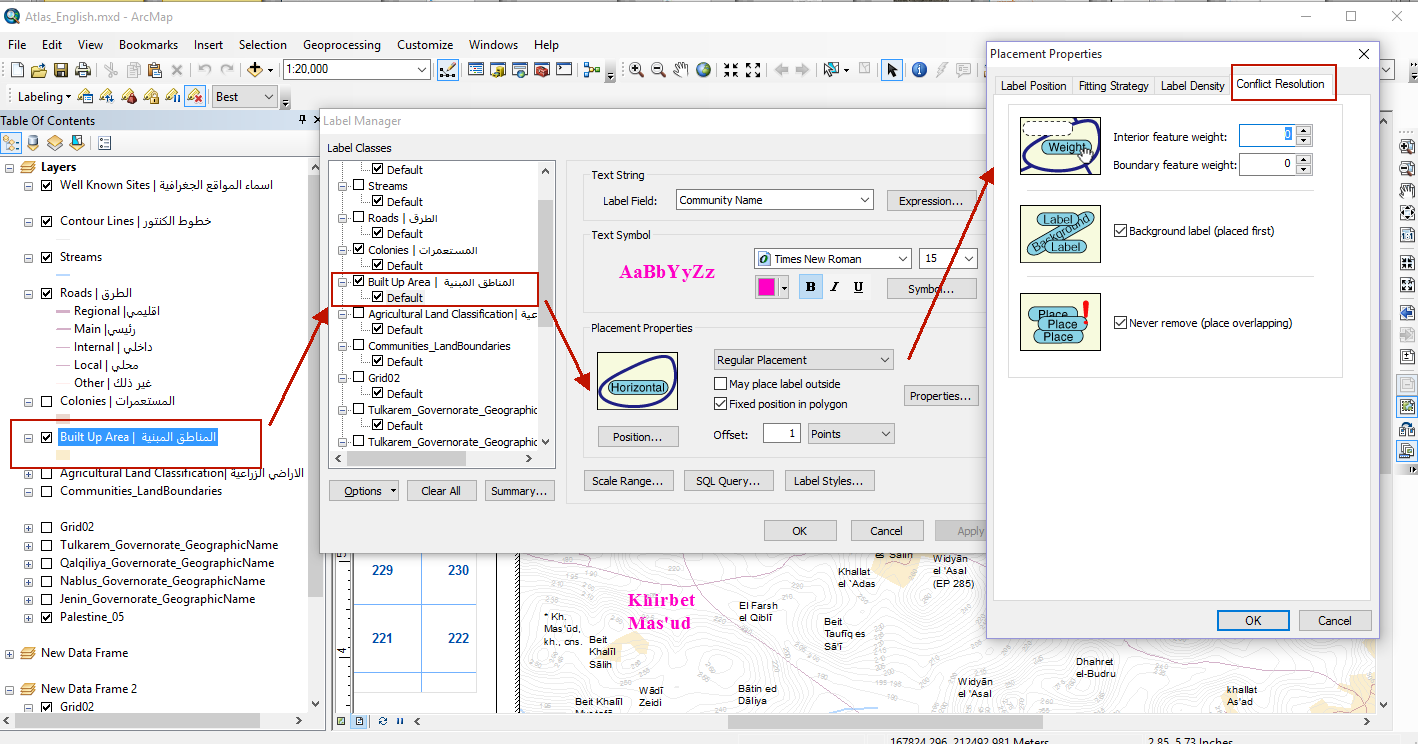This screenshot has height=744, width=1418.
Task: Select the Zoom Out tool
Action: [658, 70]
